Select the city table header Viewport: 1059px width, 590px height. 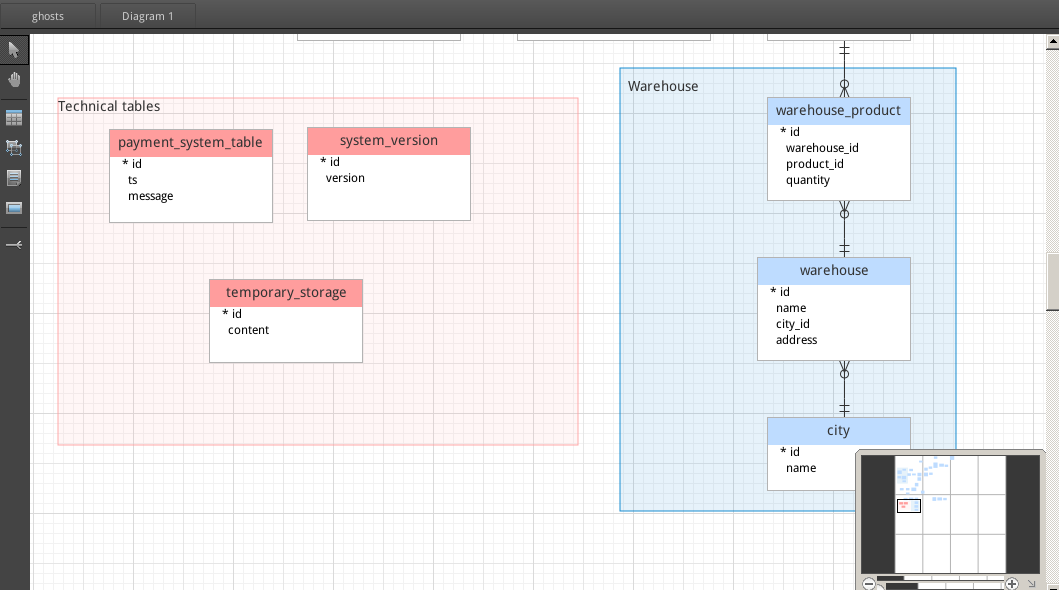point(838,431)
